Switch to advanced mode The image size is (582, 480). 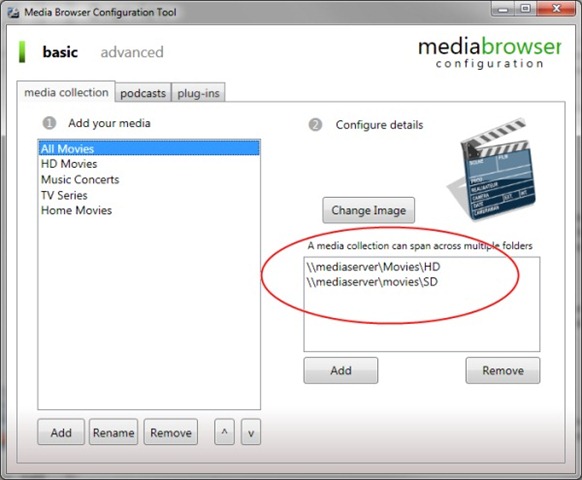point(132,52)
